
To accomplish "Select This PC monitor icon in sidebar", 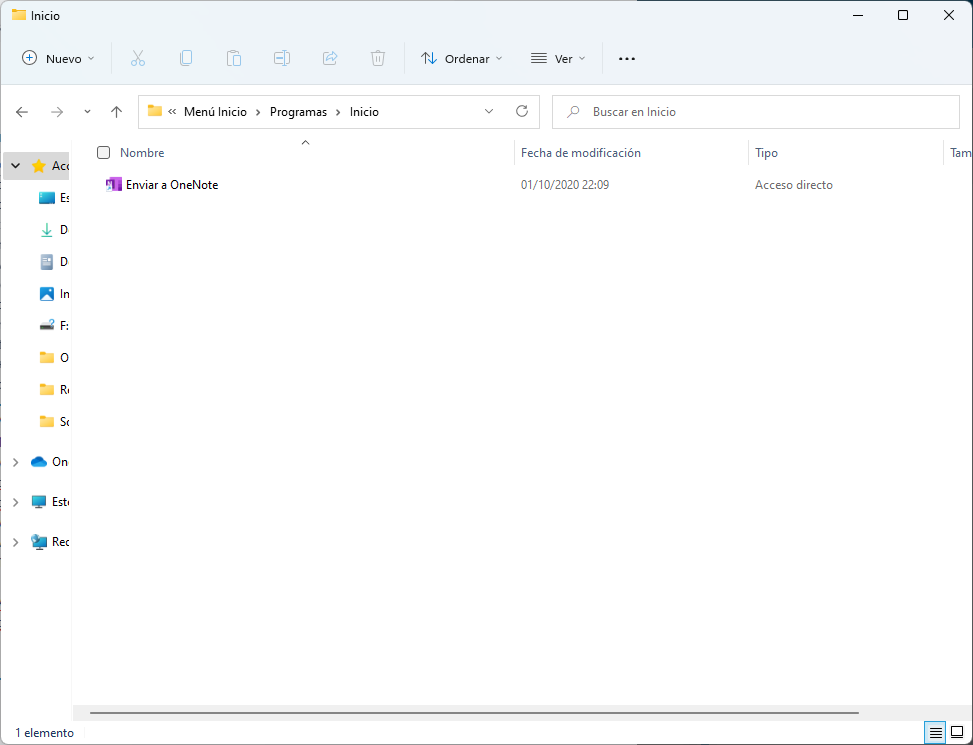I will click(x=39, y=502).
